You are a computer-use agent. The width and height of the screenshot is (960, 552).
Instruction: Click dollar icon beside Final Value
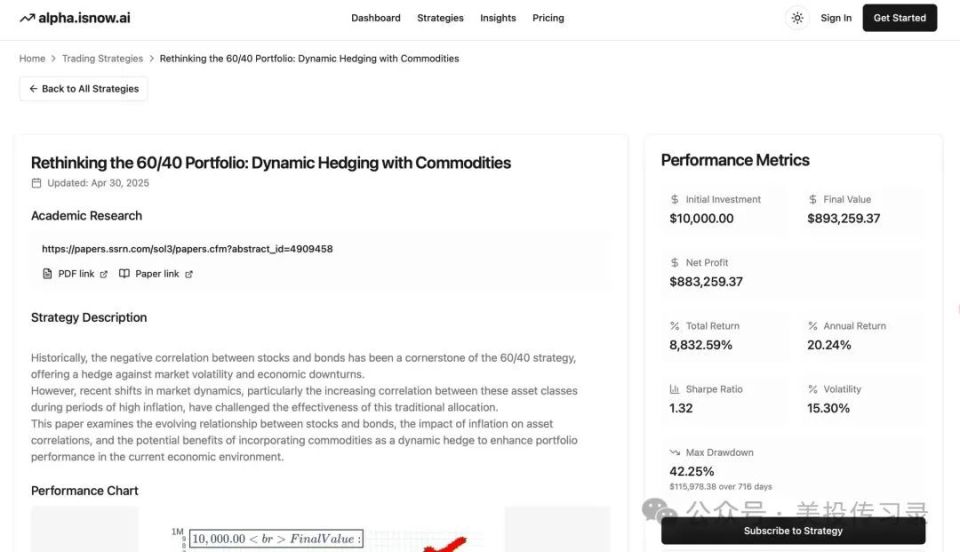[812, 200]
